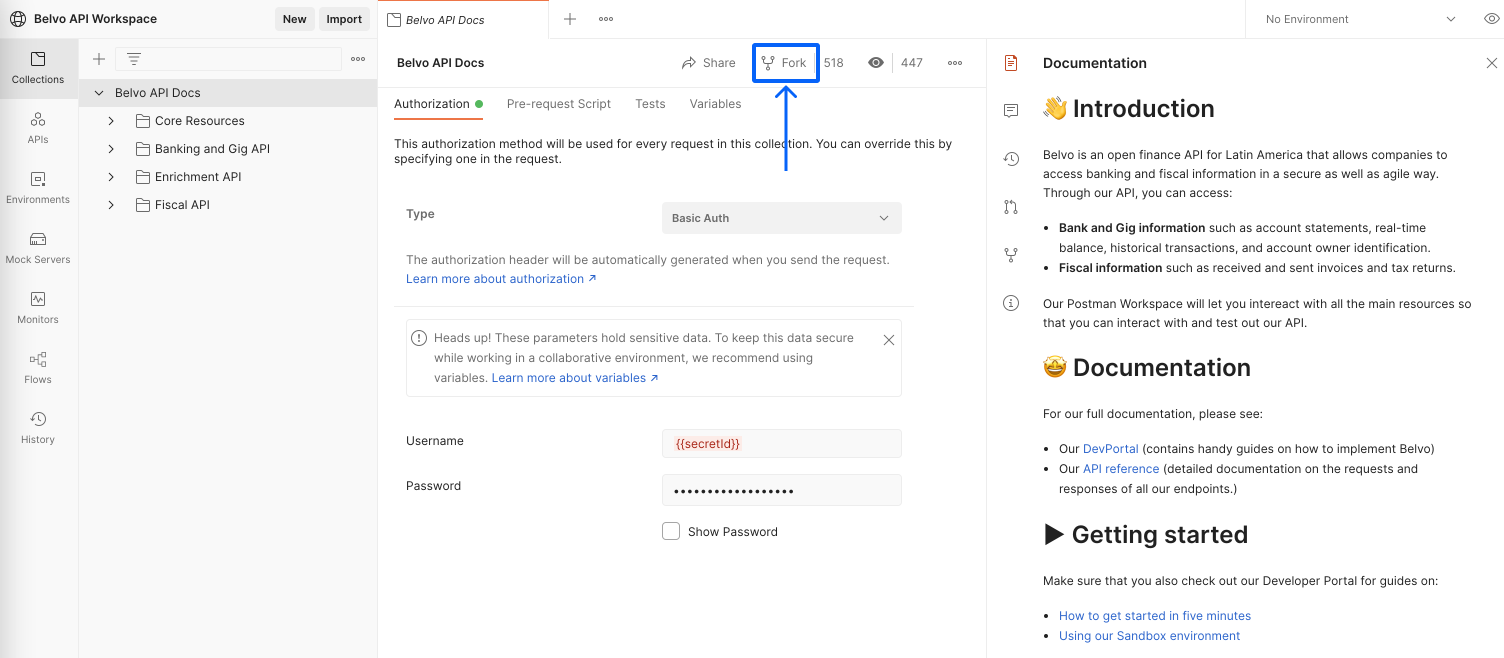Switch to the Authorization tab
This screenshot has height=658, width=1504.
[438, 104]
